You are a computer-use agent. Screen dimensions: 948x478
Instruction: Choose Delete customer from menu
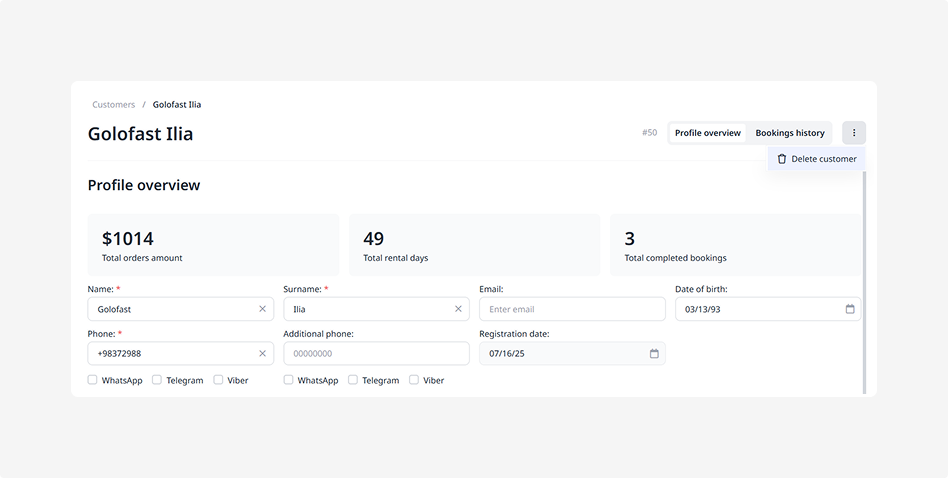pos(823,159)
